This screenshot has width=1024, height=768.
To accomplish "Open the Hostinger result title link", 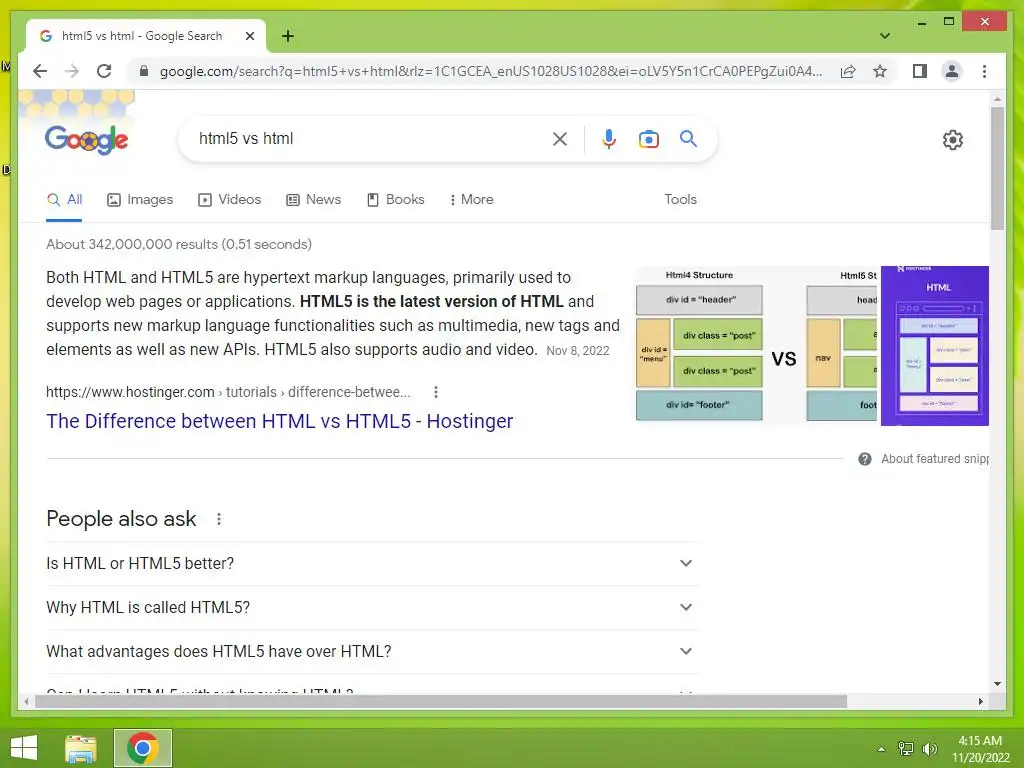I will tap(280, 421).
